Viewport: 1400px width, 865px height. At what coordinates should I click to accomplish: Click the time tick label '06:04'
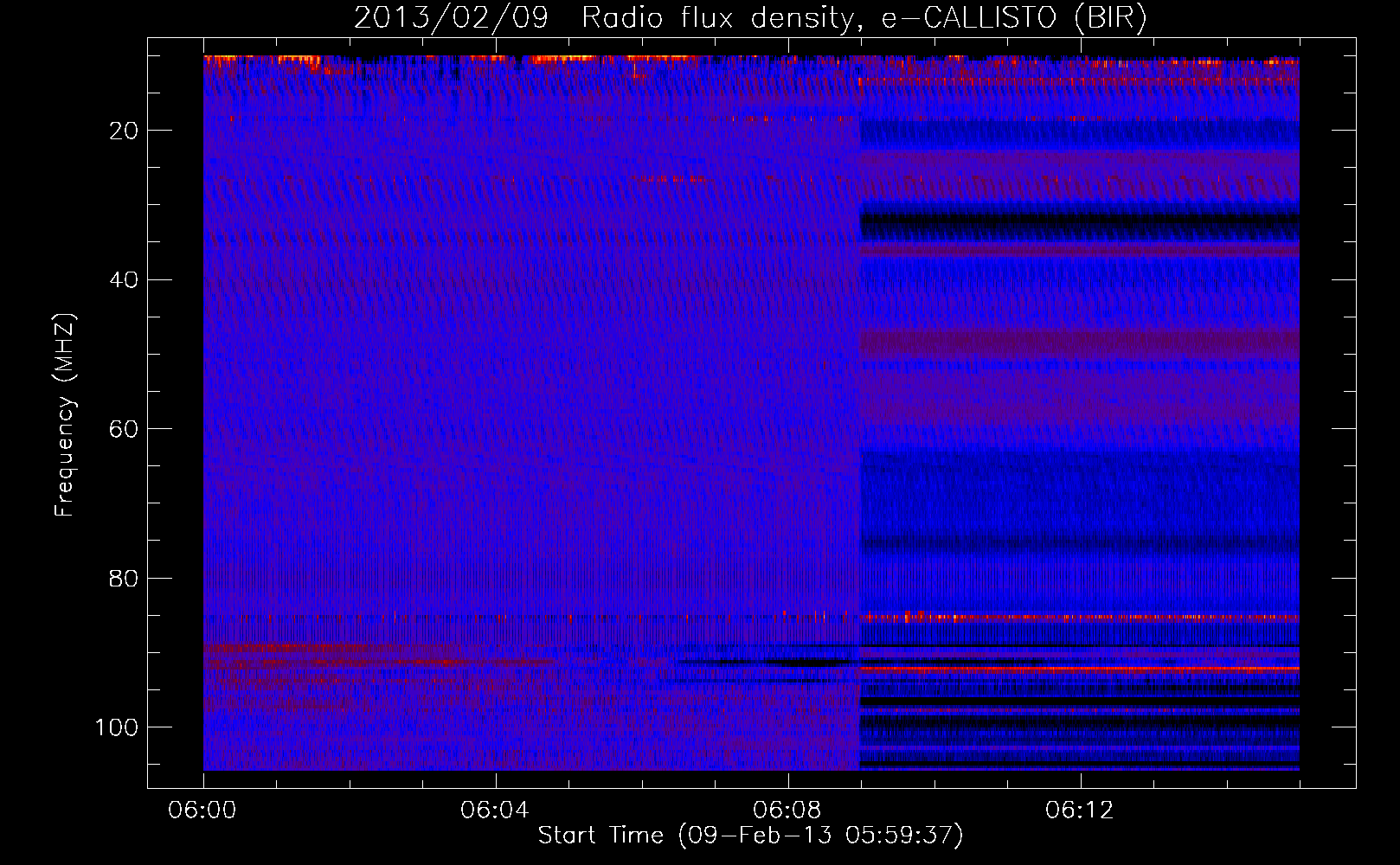(x=495, y=811)
